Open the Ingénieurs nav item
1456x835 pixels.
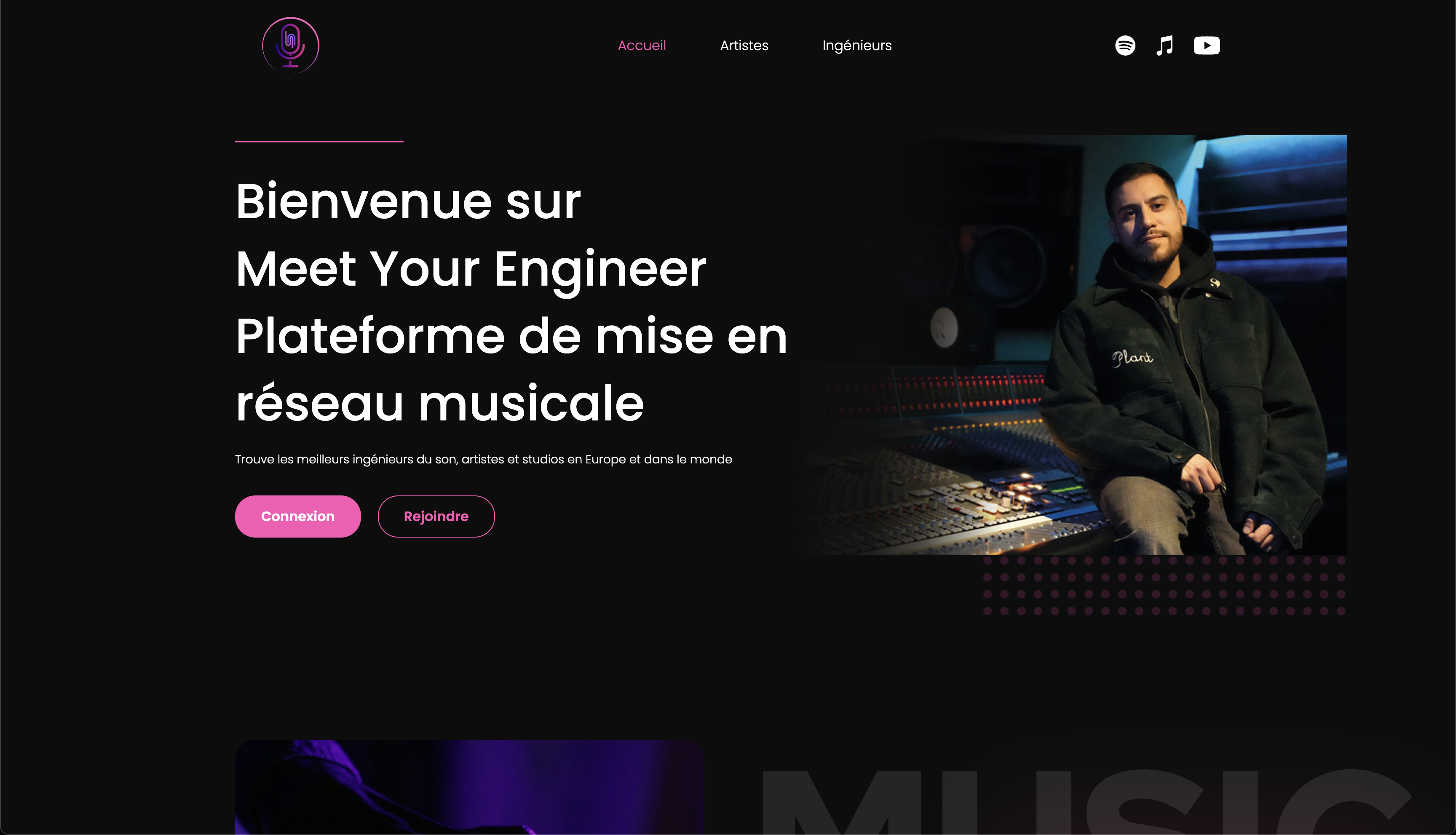857,46
